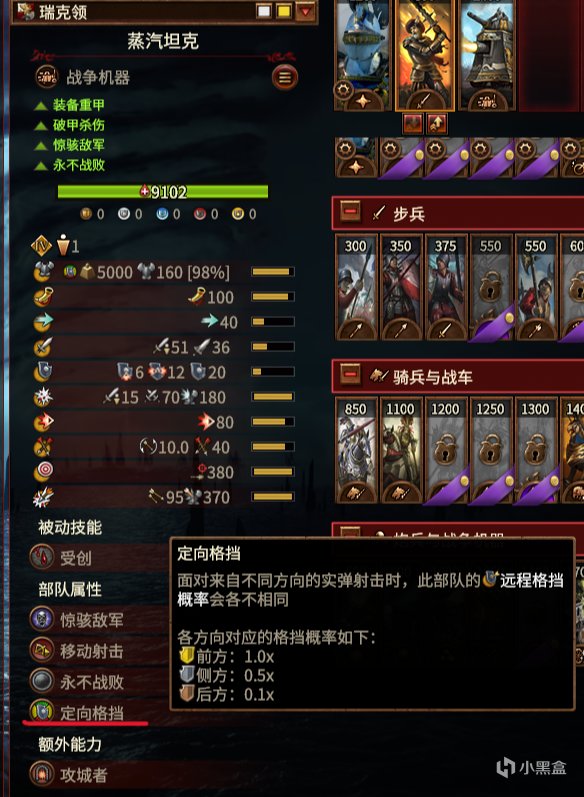Select the armor stat icon beside 5000

pyautogui.click(x=43, y=272)
